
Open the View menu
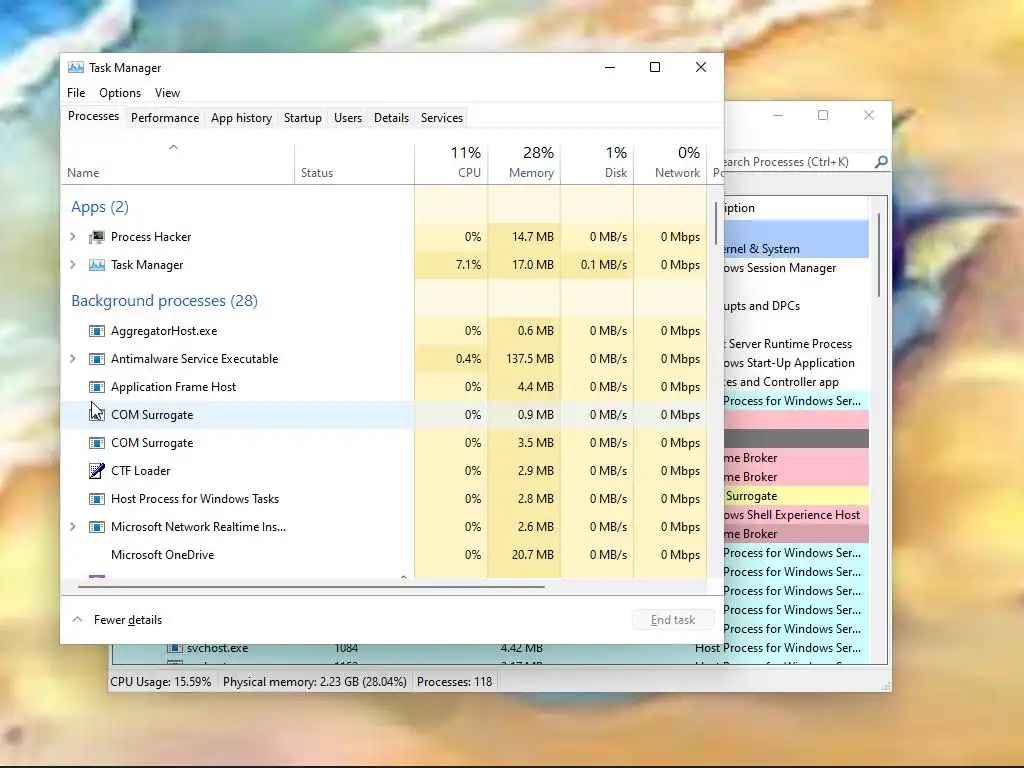click(x=167, y=93)
